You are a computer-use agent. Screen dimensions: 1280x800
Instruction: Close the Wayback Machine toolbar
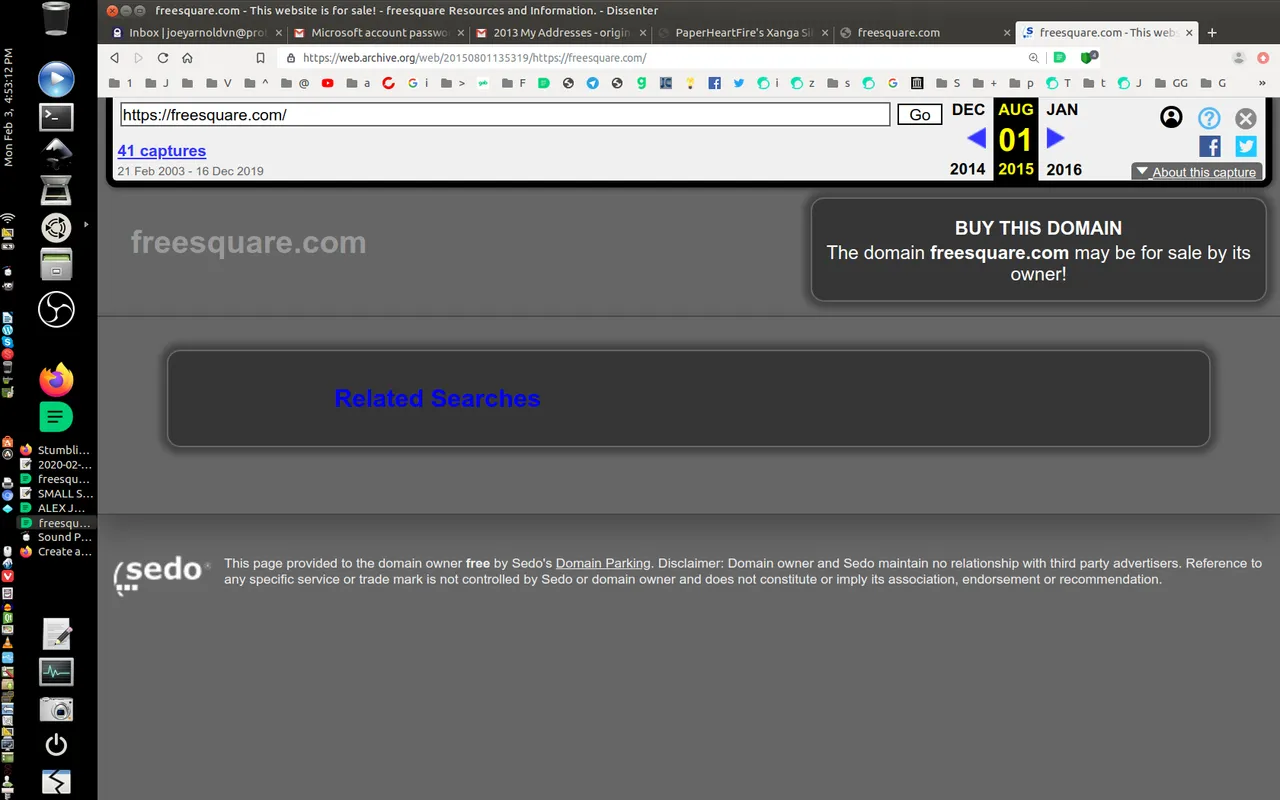point(1245,118)
